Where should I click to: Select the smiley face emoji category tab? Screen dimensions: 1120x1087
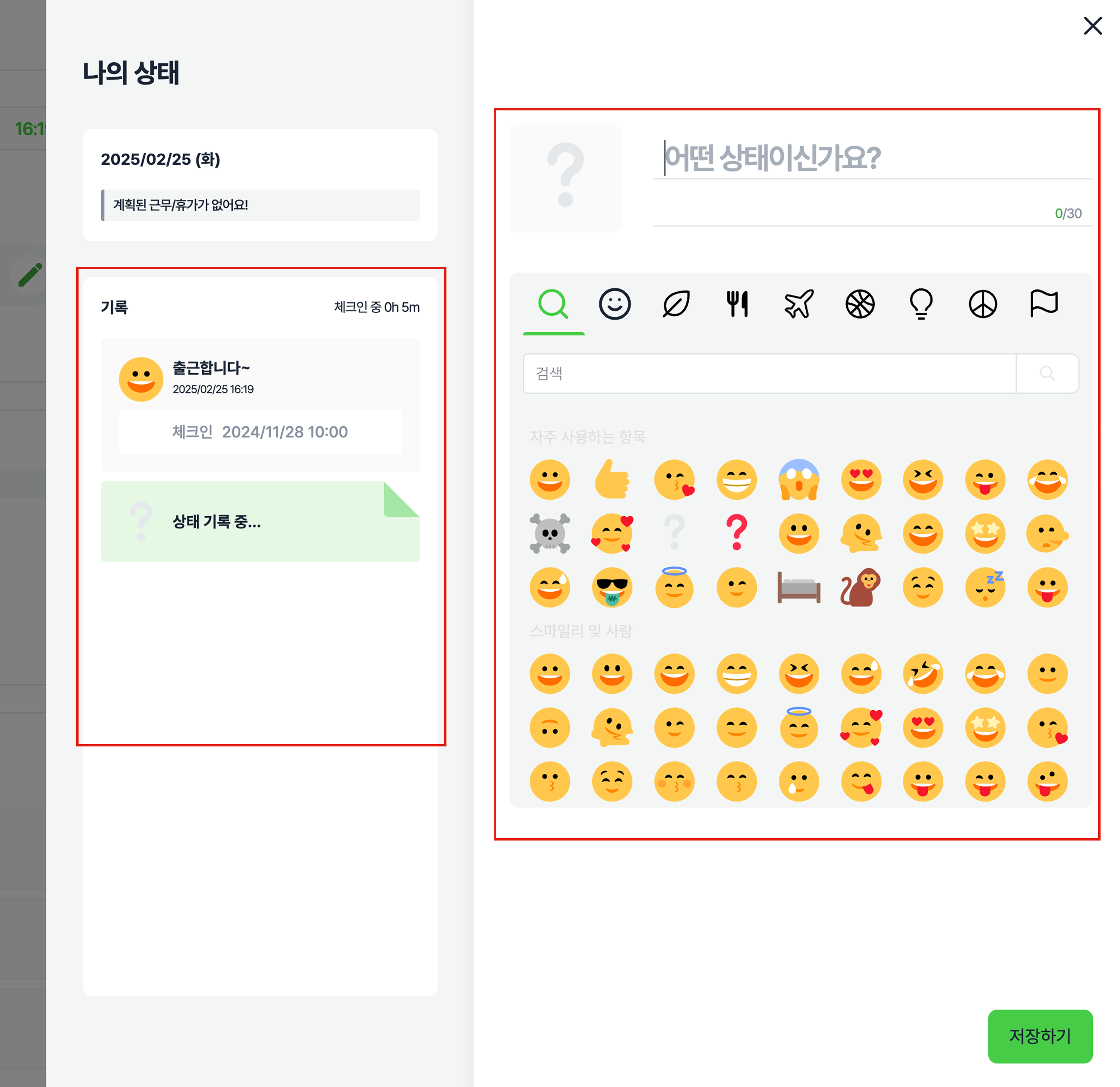pos(614,304)
